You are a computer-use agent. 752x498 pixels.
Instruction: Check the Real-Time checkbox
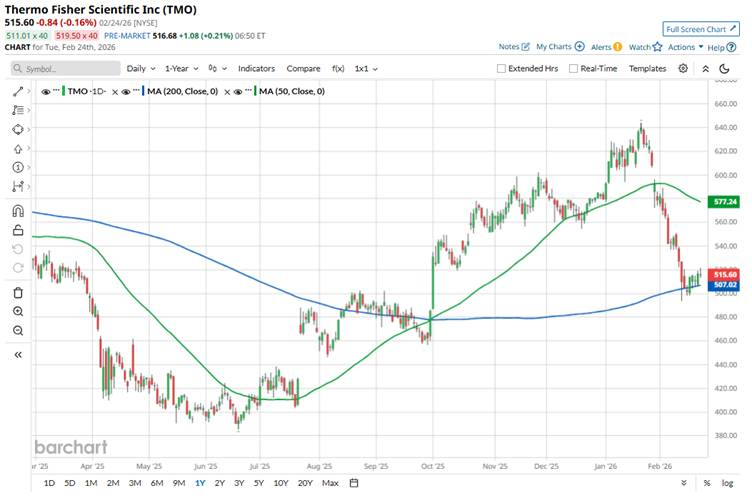[573, 69]
